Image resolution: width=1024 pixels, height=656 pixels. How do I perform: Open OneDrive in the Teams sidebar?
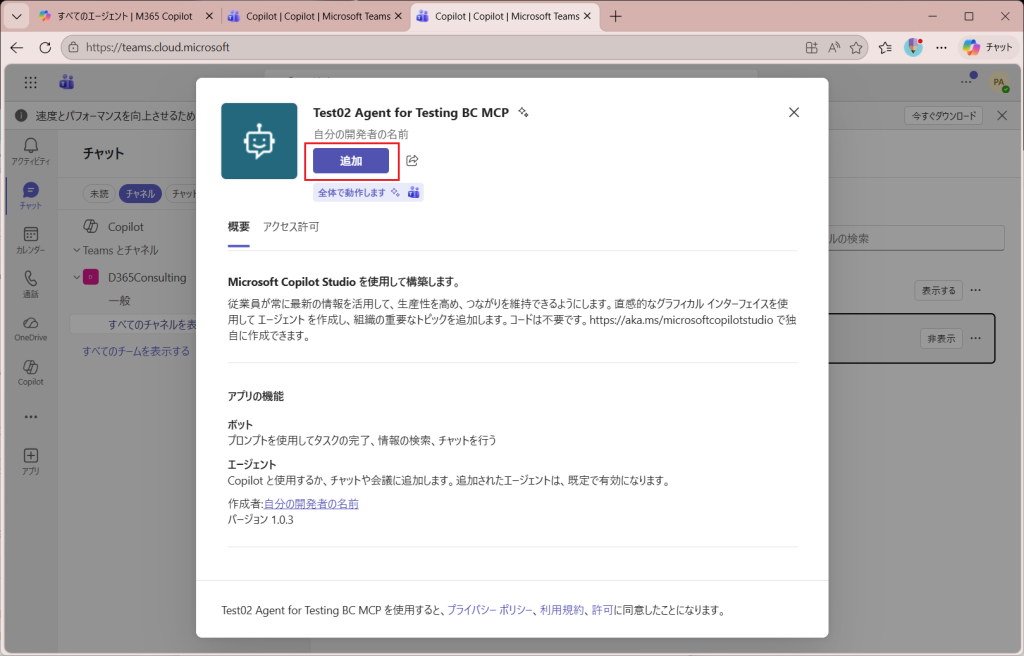click(30, 328)
